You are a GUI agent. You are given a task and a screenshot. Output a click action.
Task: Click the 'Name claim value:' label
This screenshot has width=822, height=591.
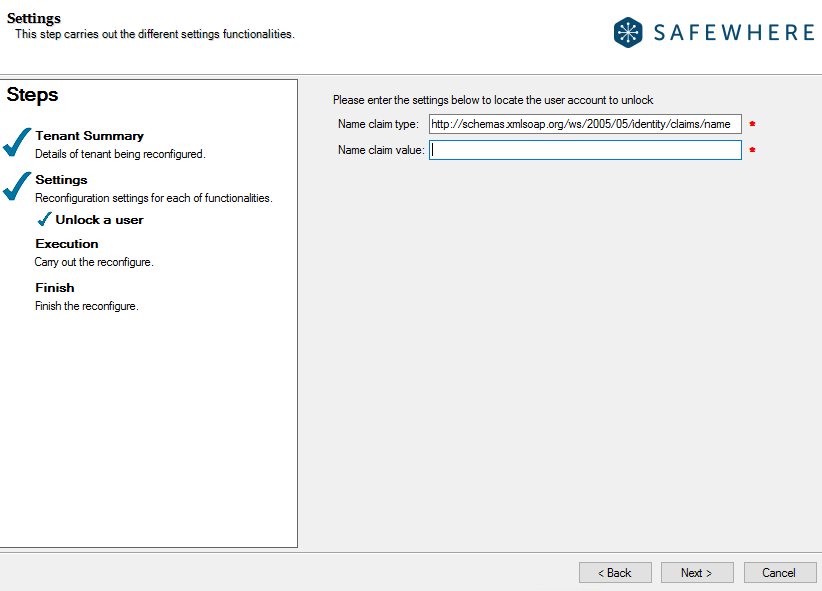point(381,150)
